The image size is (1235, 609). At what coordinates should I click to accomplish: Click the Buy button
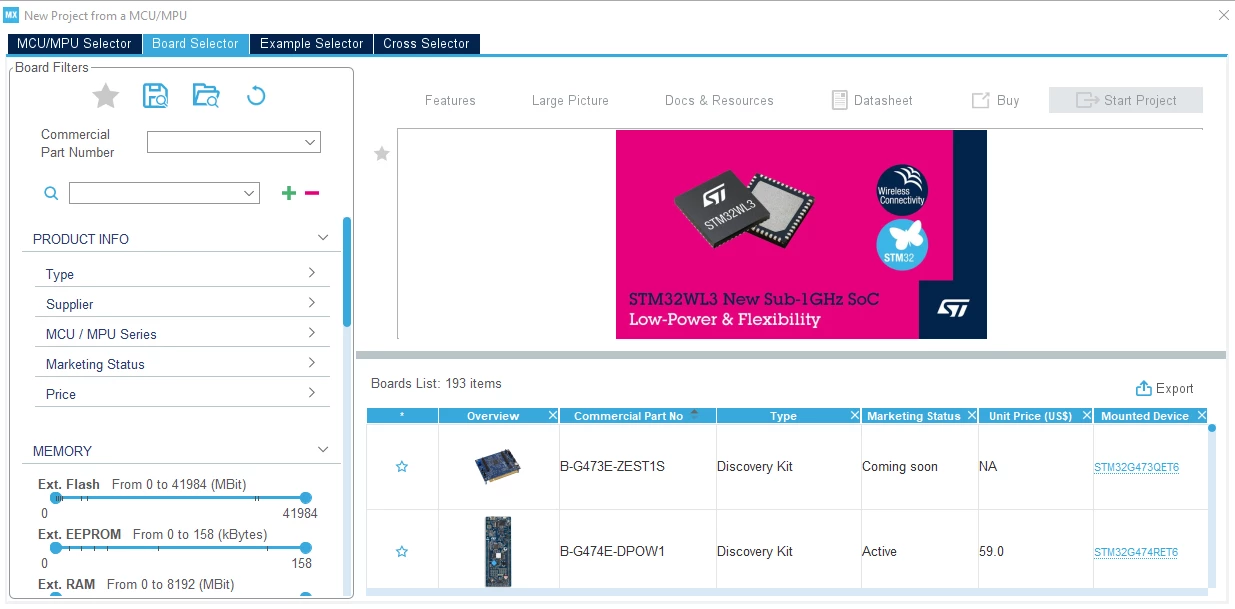click(996, 100)
